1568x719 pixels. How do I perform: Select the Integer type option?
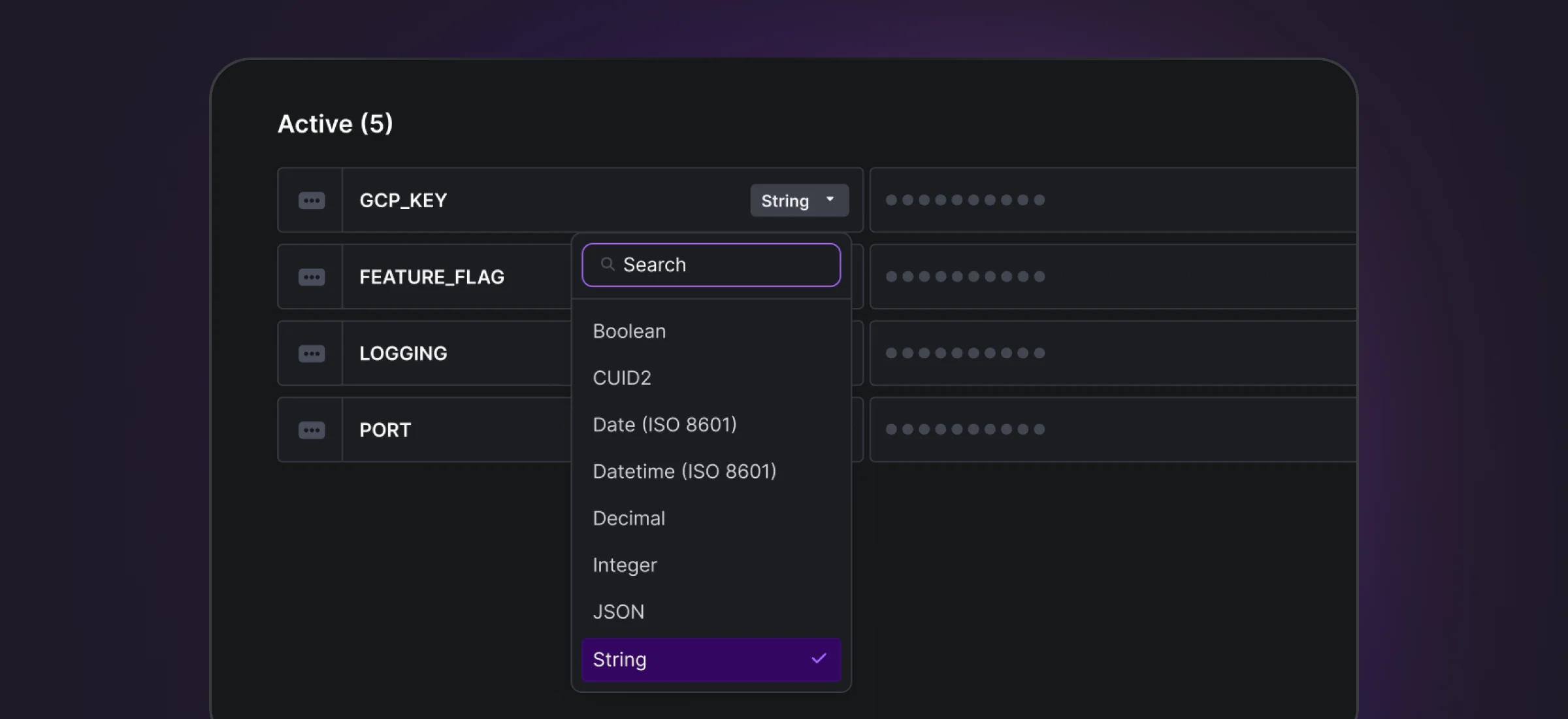[625, 565]
